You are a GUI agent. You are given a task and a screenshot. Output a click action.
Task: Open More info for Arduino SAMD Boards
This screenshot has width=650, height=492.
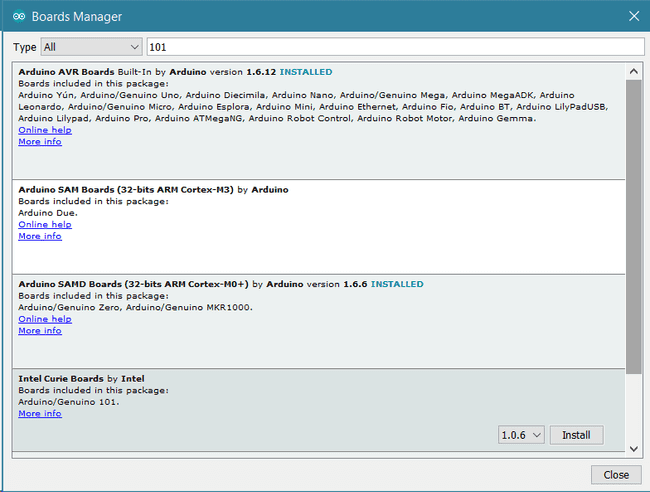(x=40, y=331)
